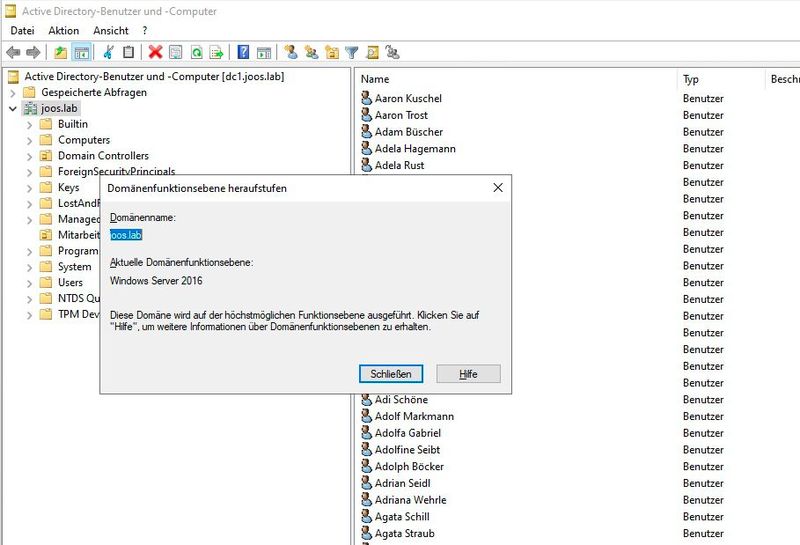
Task: Select the Computers tree item
Action: 84,140
